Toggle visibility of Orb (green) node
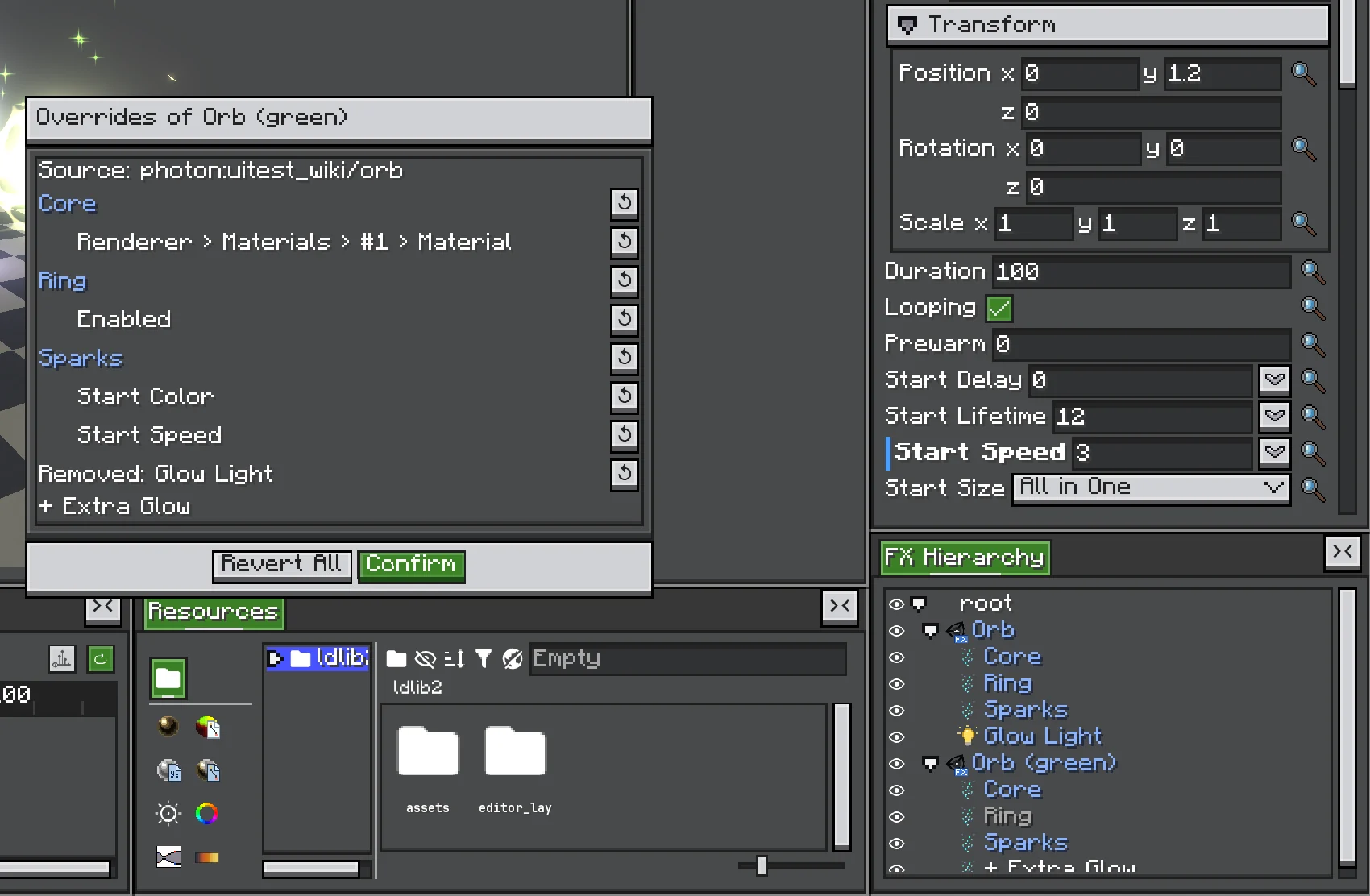 896,763
